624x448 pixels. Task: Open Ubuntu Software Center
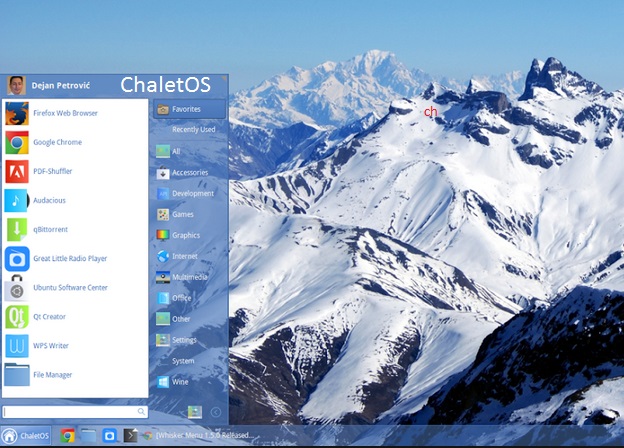pyautogui.click(x=75, y=288)
